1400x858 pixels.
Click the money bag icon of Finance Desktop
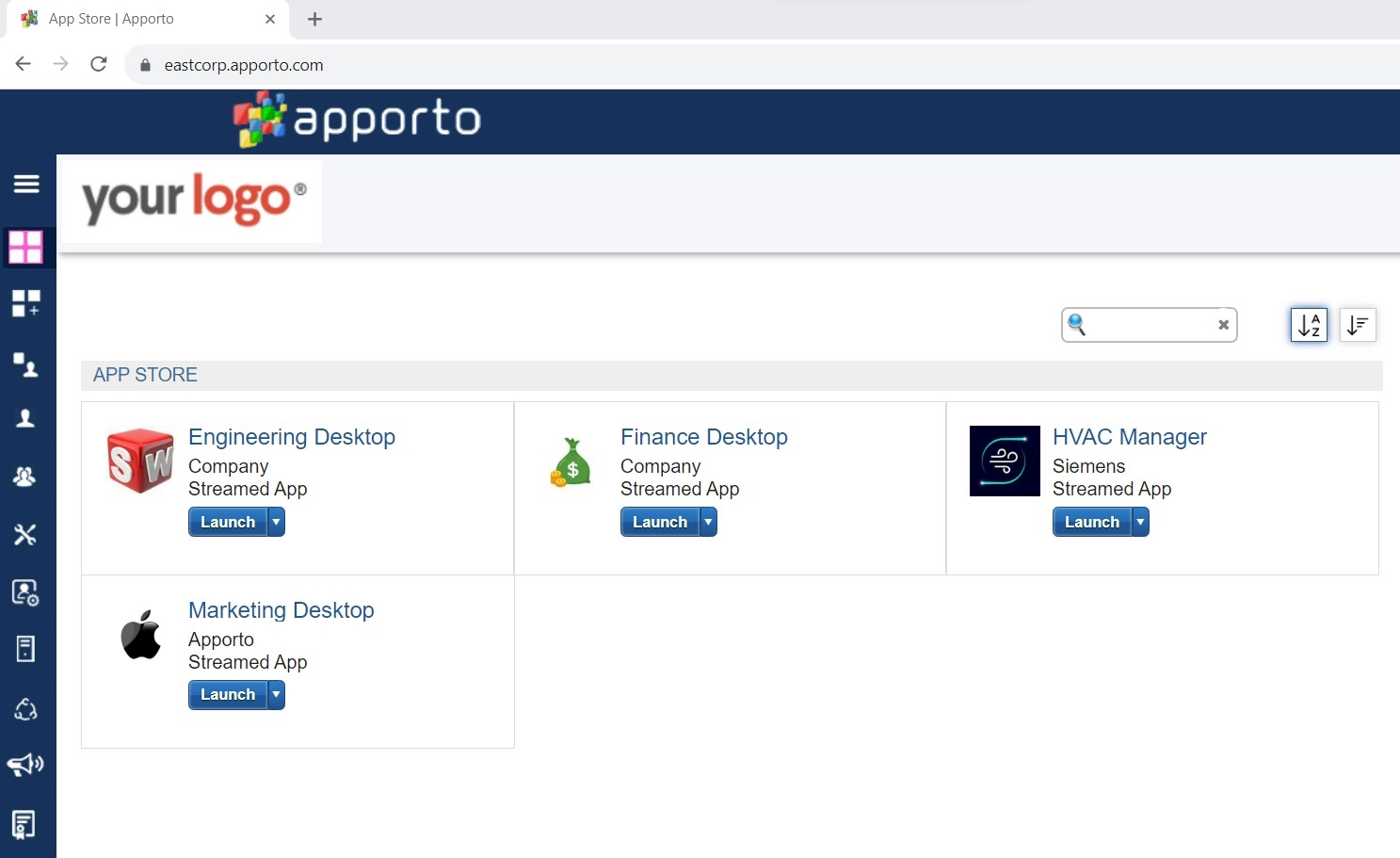(571, 462)
